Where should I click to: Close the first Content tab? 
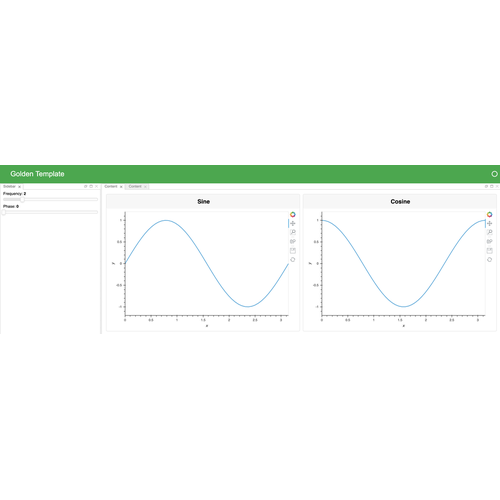click(x=121, y=187)
